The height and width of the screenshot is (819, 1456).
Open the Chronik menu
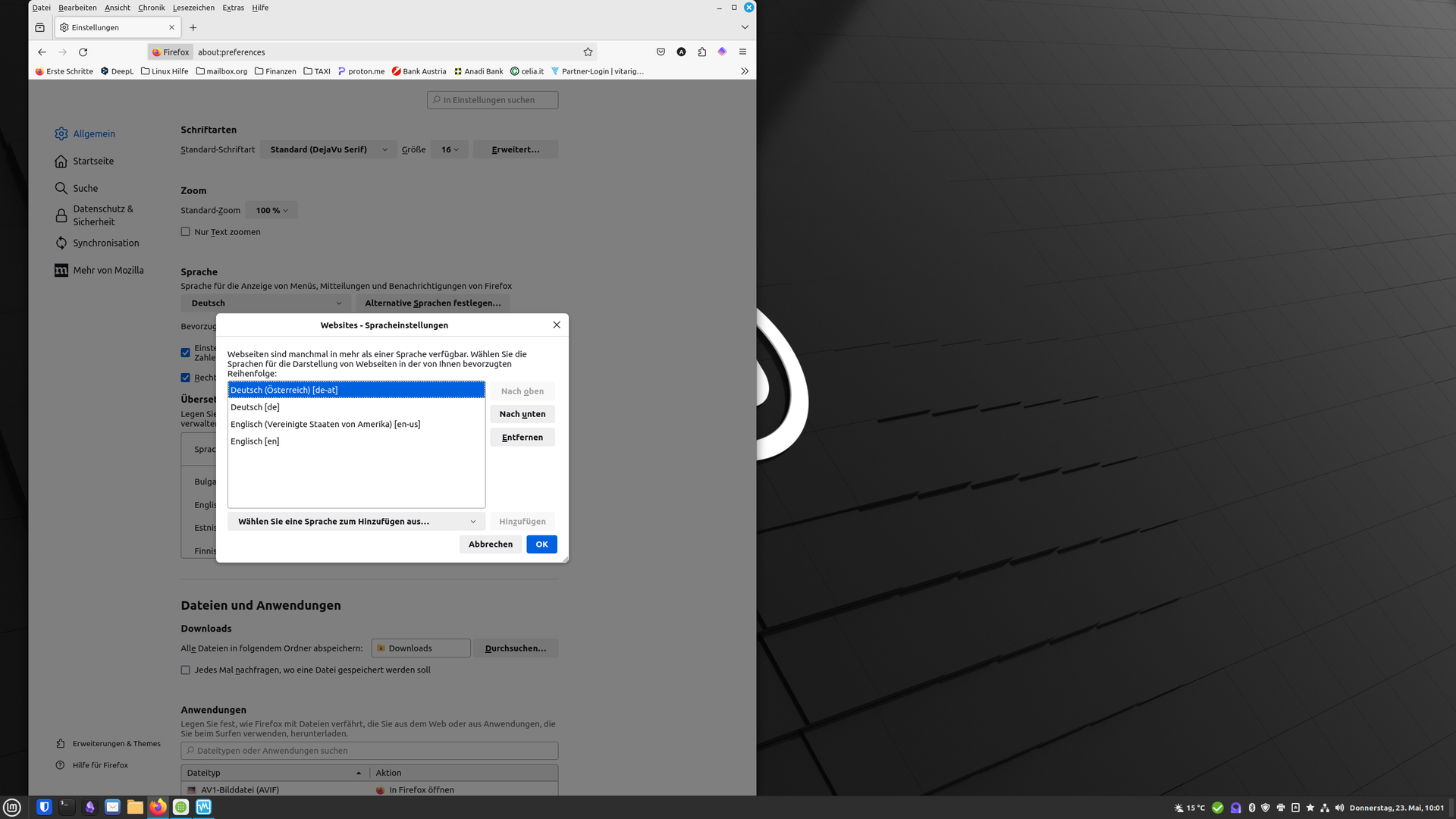coord(151,8)
